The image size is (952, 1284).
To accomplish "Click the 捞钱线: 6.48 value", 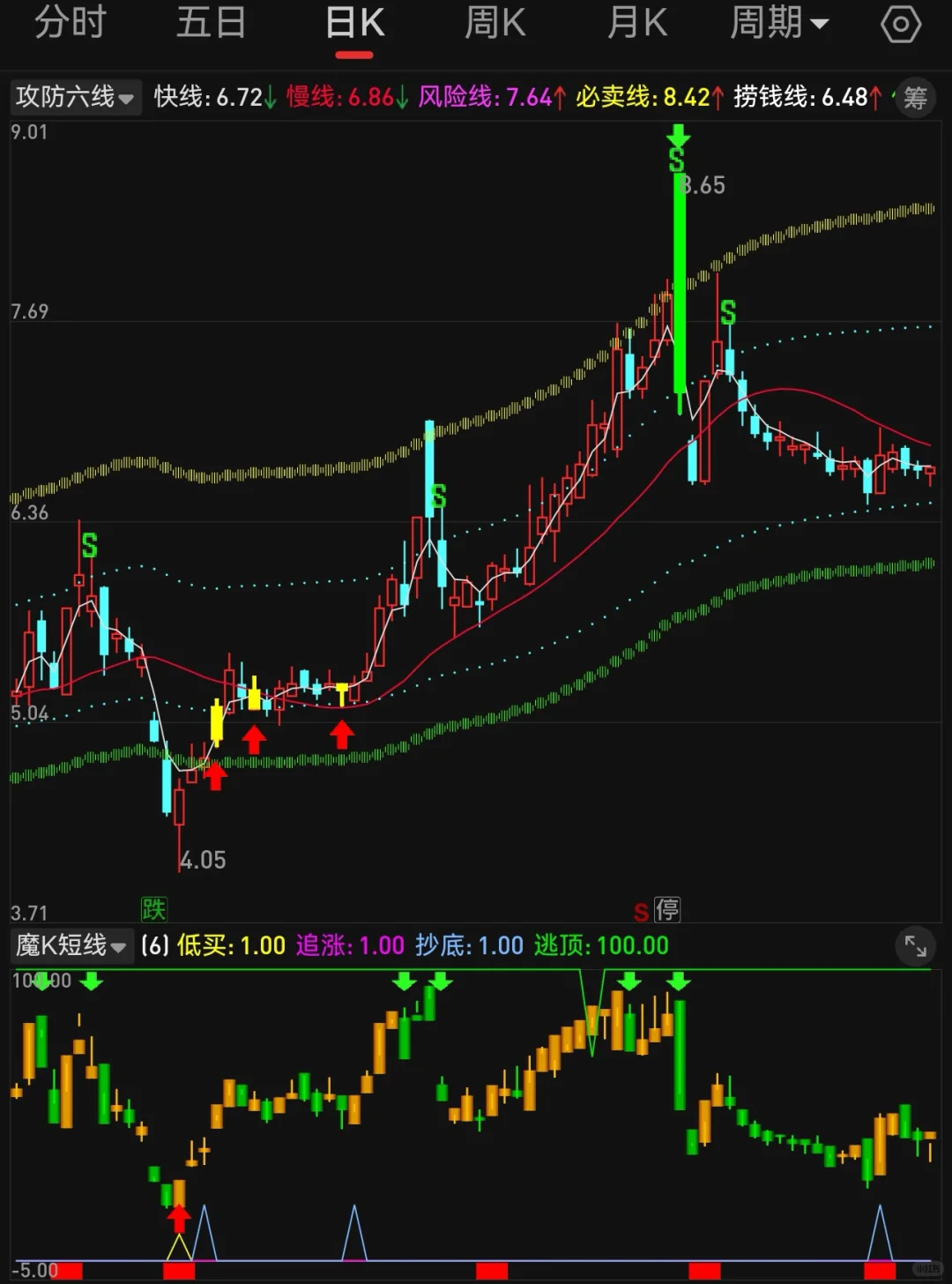I will (807, 97).
